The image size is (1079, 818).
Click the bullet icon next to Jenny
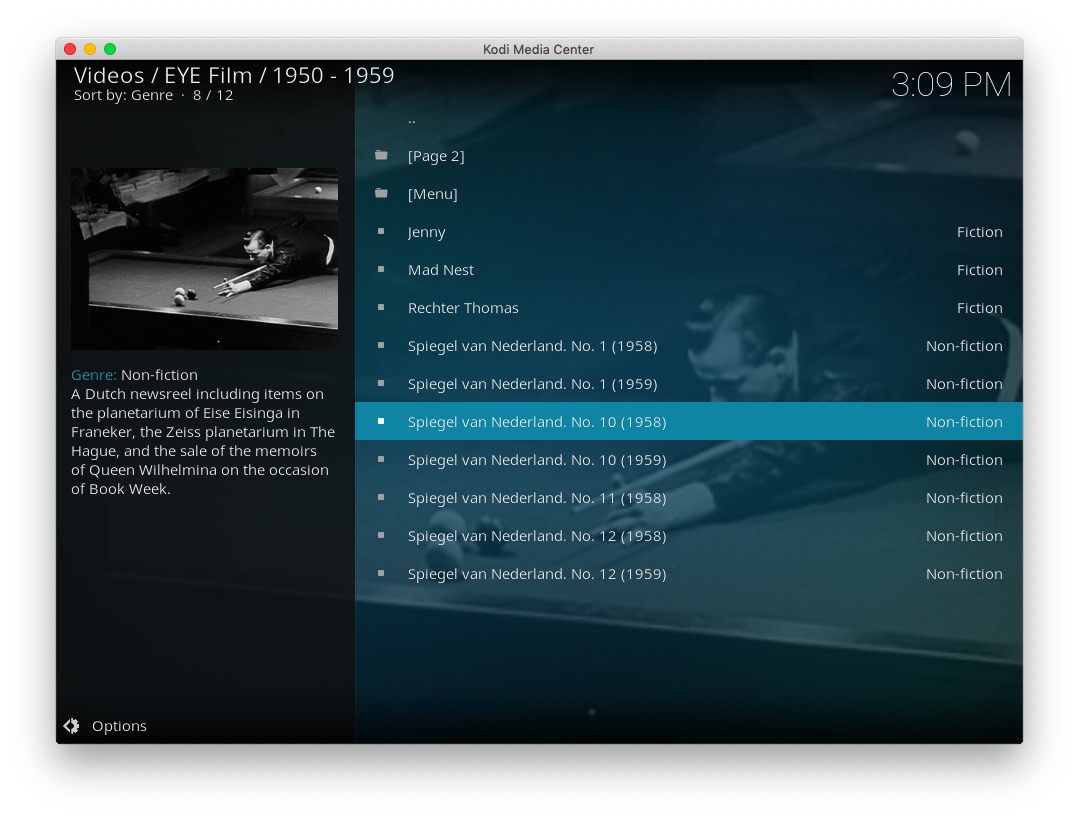coord(381,232)
